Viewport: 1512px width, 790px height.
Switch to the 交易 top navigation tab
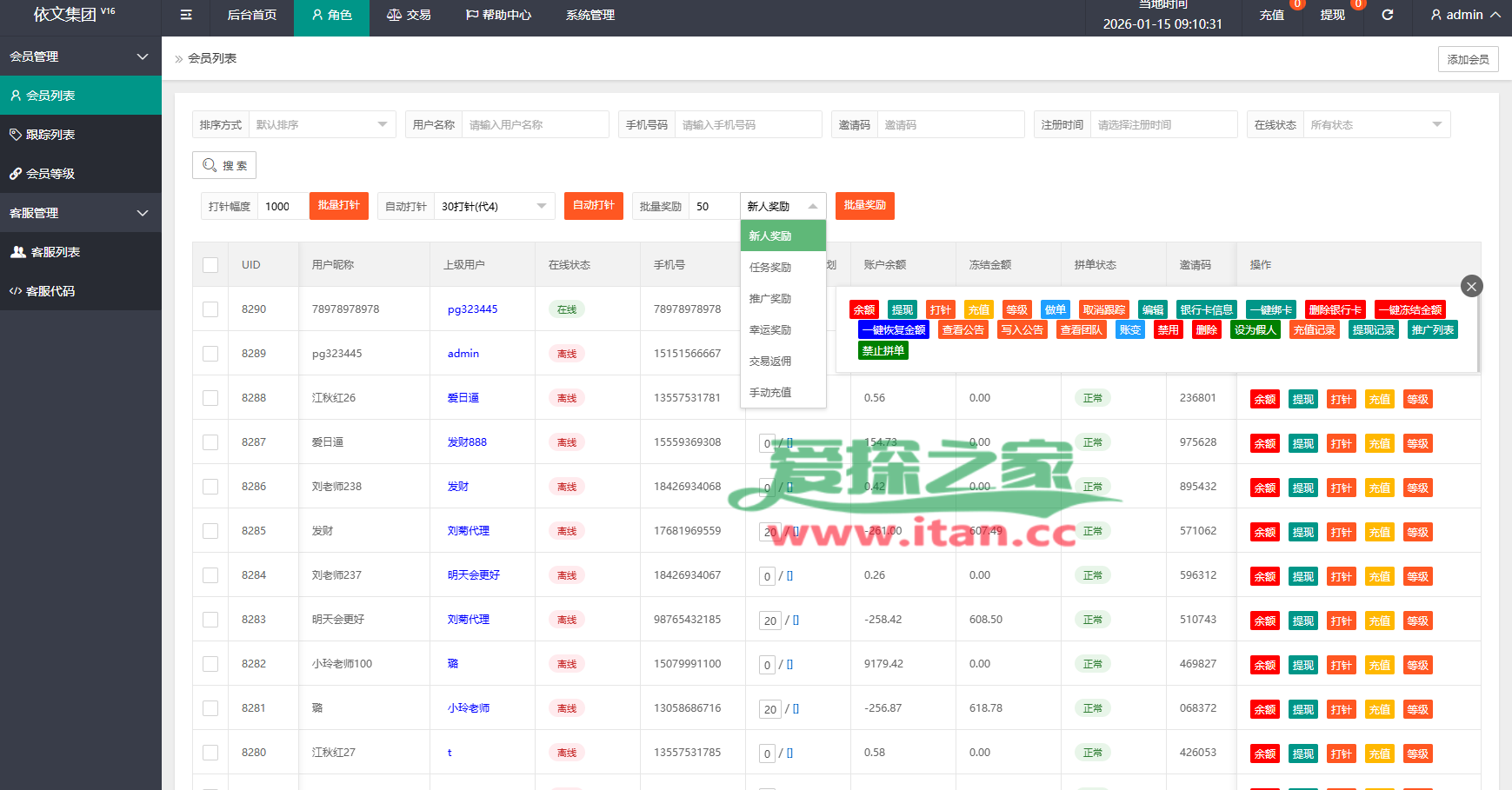click(x=409, y=15)
